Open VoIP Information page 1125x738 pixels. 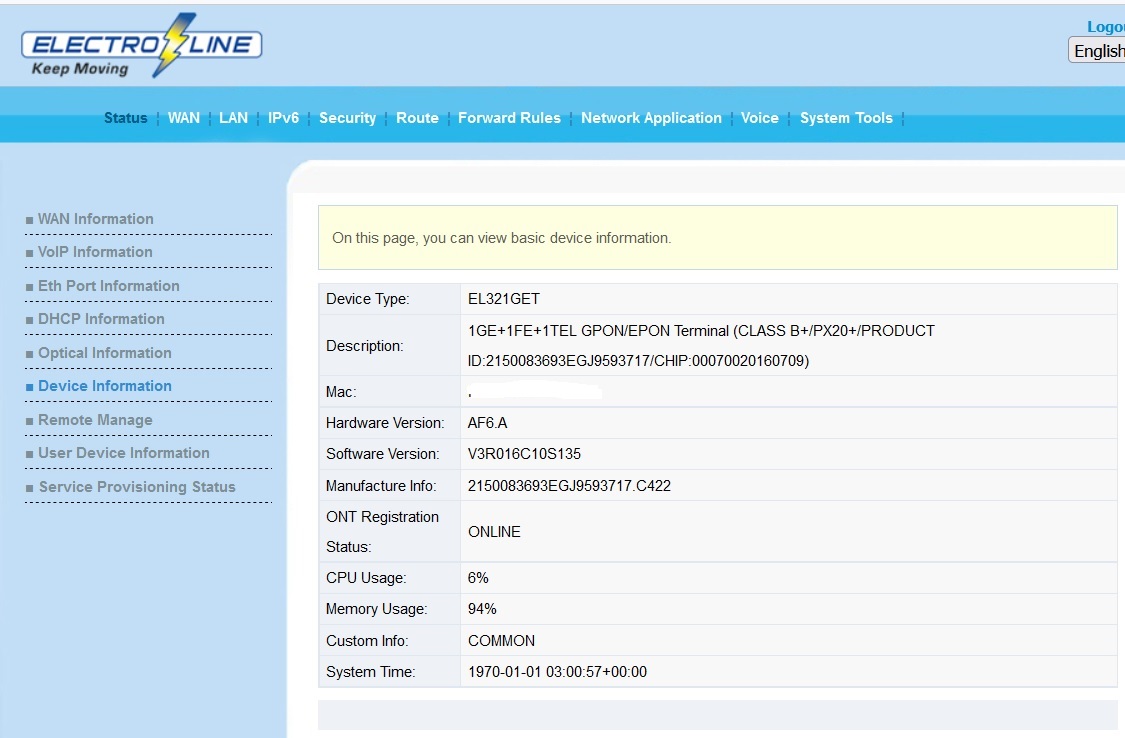point(95,252)
